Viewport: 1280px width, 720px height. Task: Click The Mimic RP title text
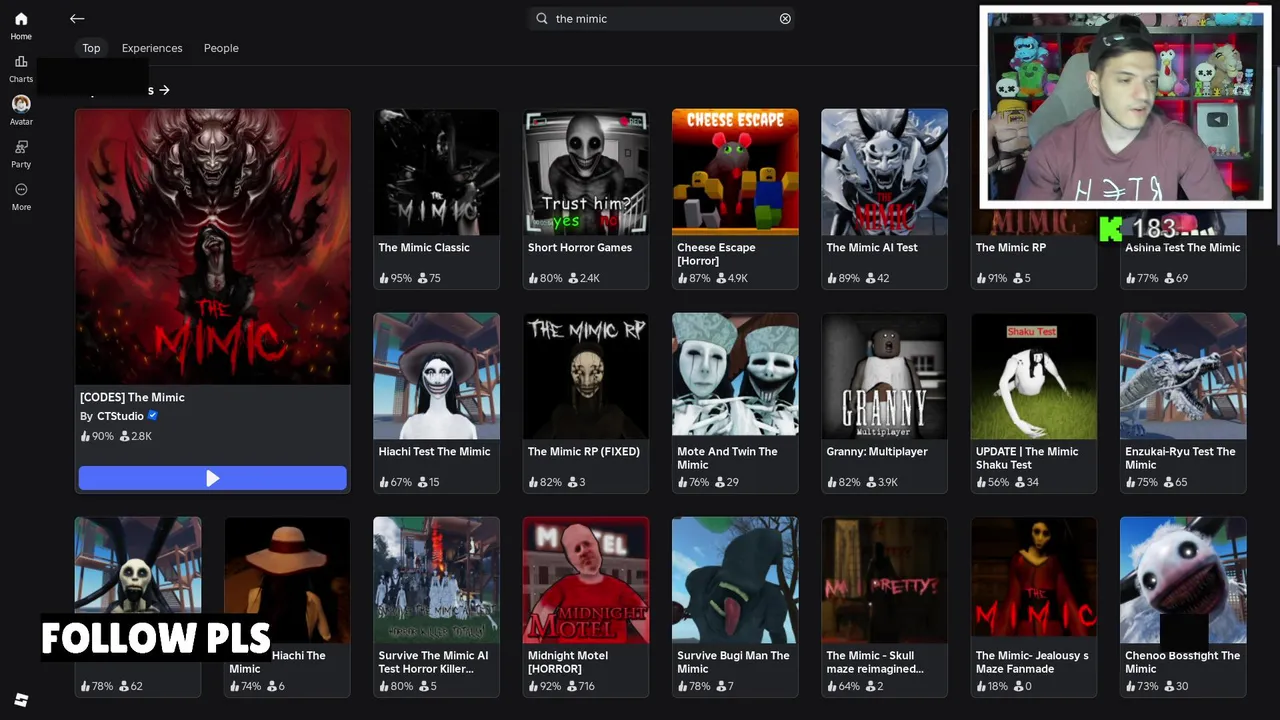(1011, 248)
